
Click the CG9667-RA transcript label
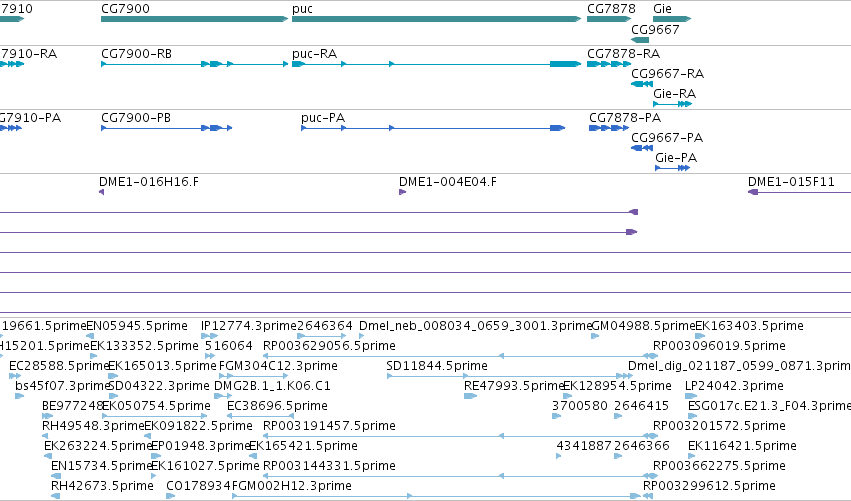[668, 74]
